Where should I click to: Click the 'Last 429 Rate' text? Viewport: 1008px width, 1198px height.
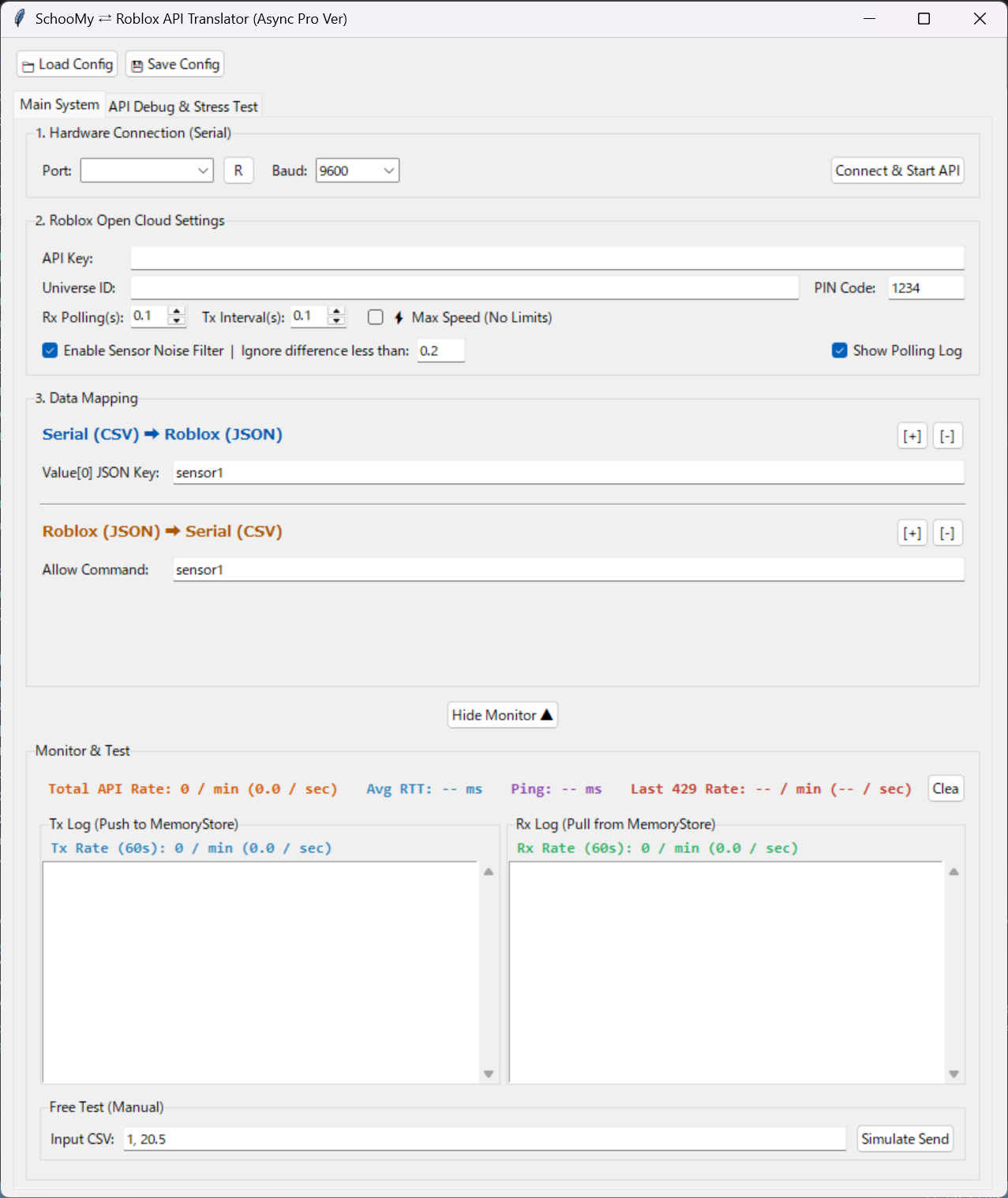tap(771, 788)
